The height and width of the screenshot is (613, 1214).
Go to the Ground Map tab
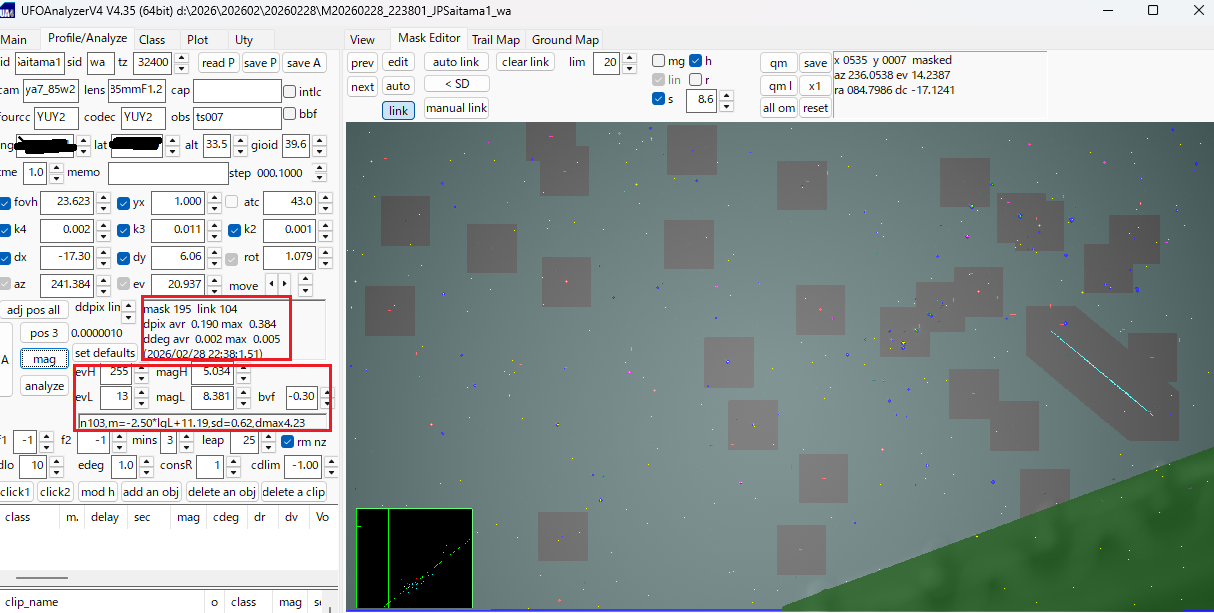point(565,40)
